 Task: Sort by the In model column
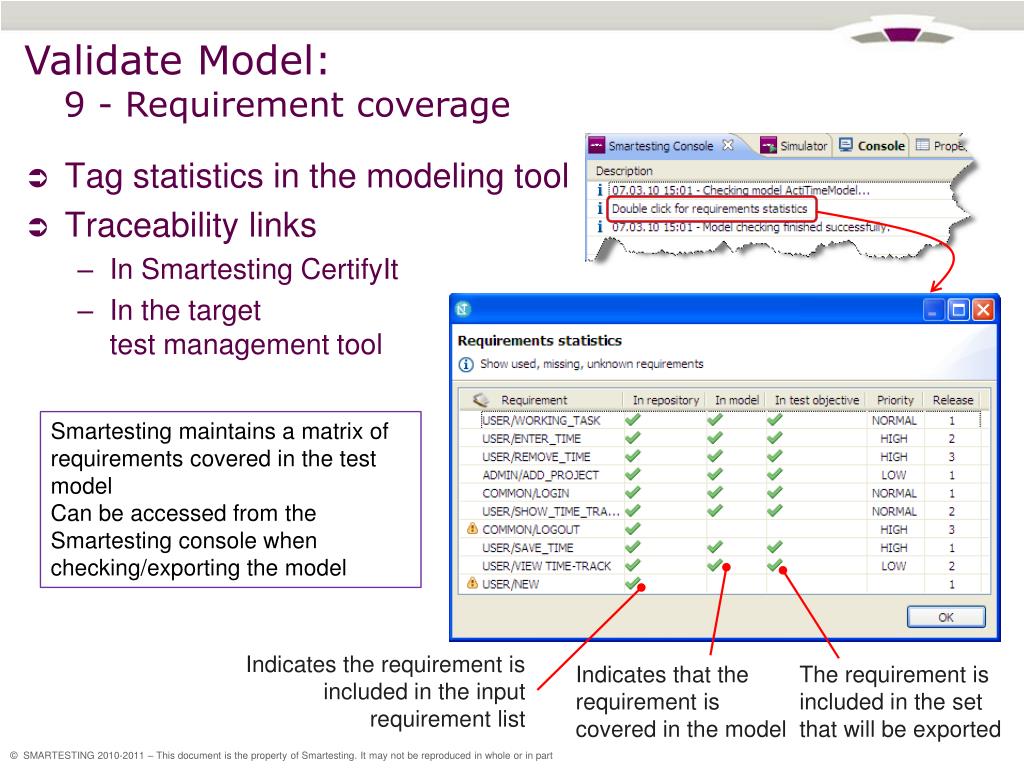tap(737, 400)
